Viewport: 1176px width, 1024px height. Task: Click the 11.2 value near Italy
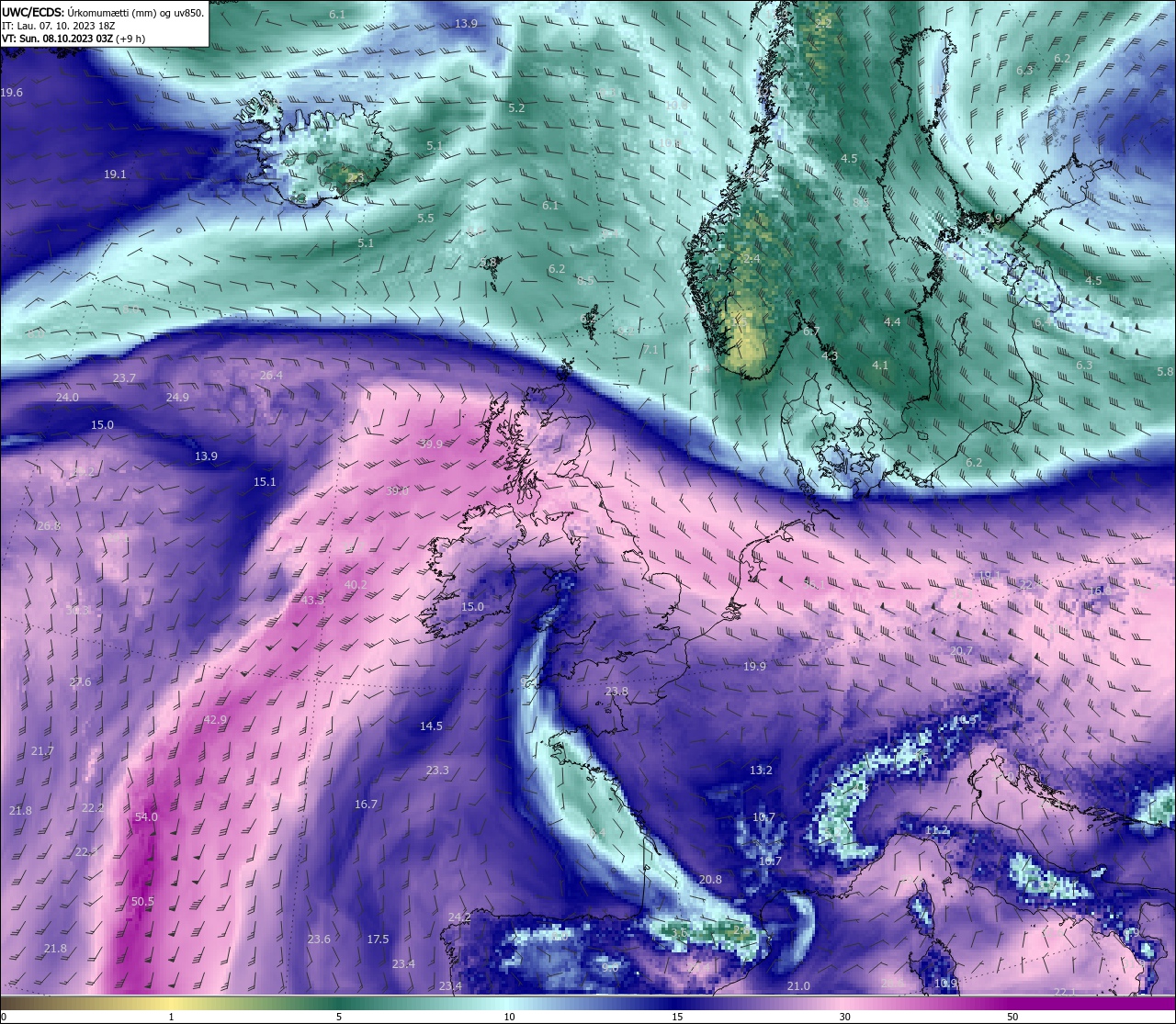pos(936,830)
